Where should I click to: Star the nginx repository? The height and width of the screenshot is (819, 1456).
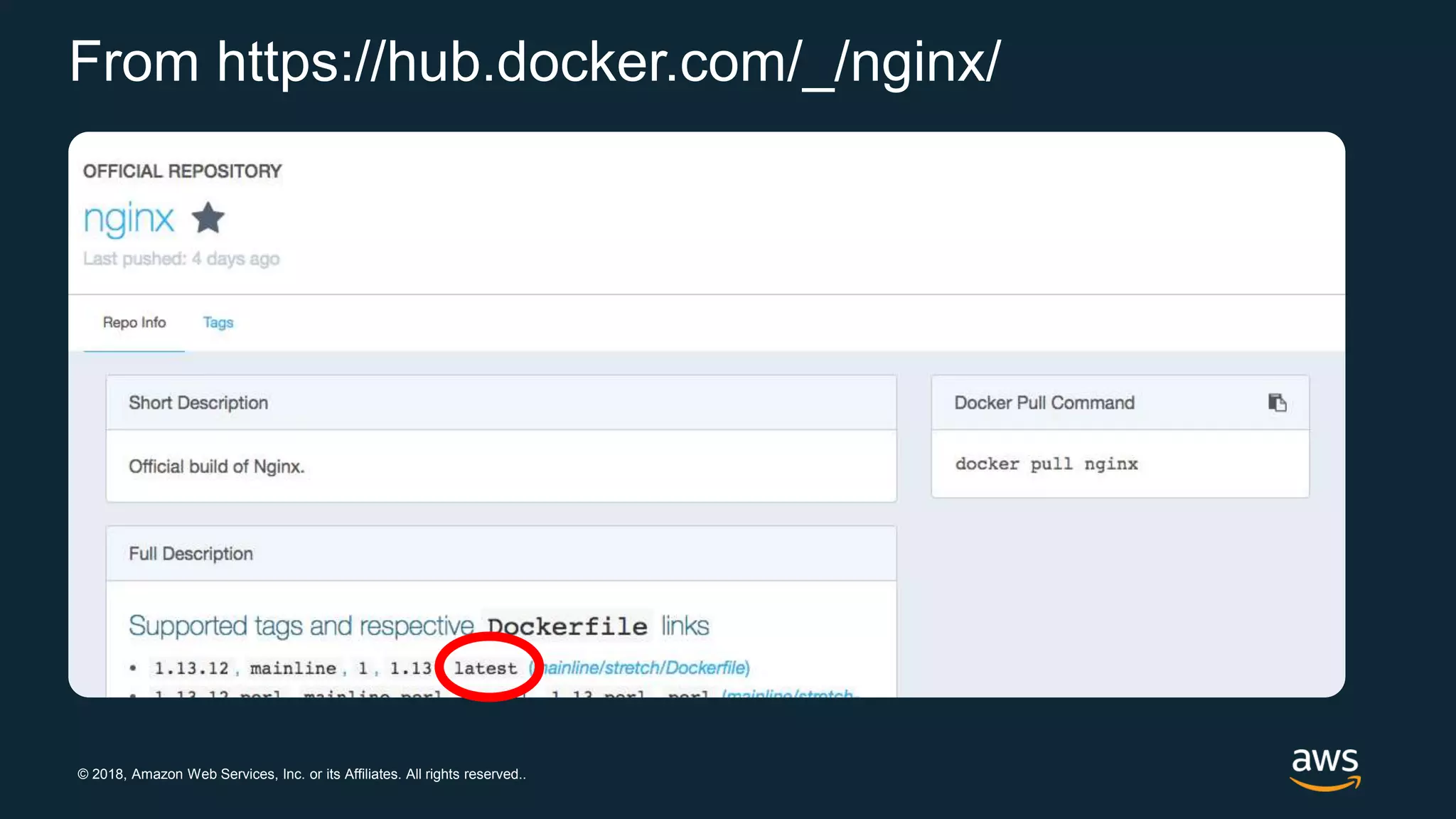point(208,218)
